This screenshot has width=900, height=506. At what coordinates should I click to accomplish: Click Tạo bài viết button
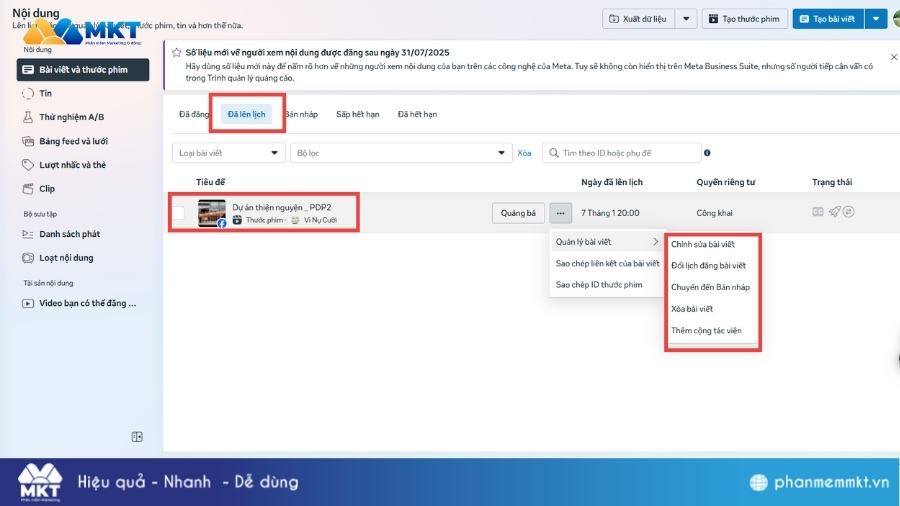coord(828,19)
